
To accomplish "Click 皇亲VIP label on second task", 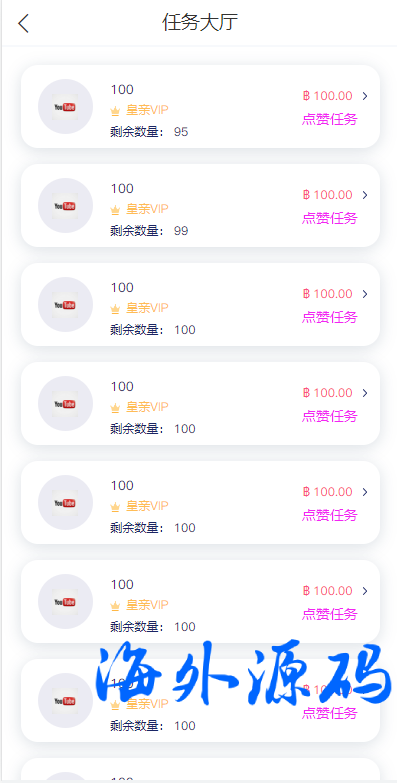I will [147, 209].
